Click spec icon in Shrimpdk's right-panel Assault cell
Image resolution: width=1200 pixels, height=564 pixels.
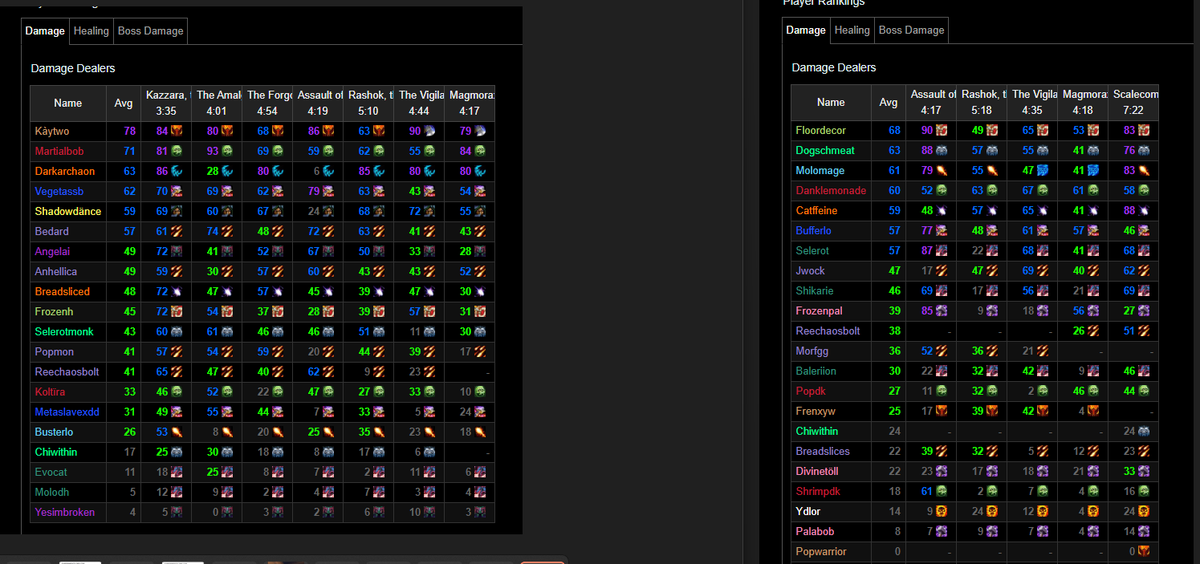941,491
